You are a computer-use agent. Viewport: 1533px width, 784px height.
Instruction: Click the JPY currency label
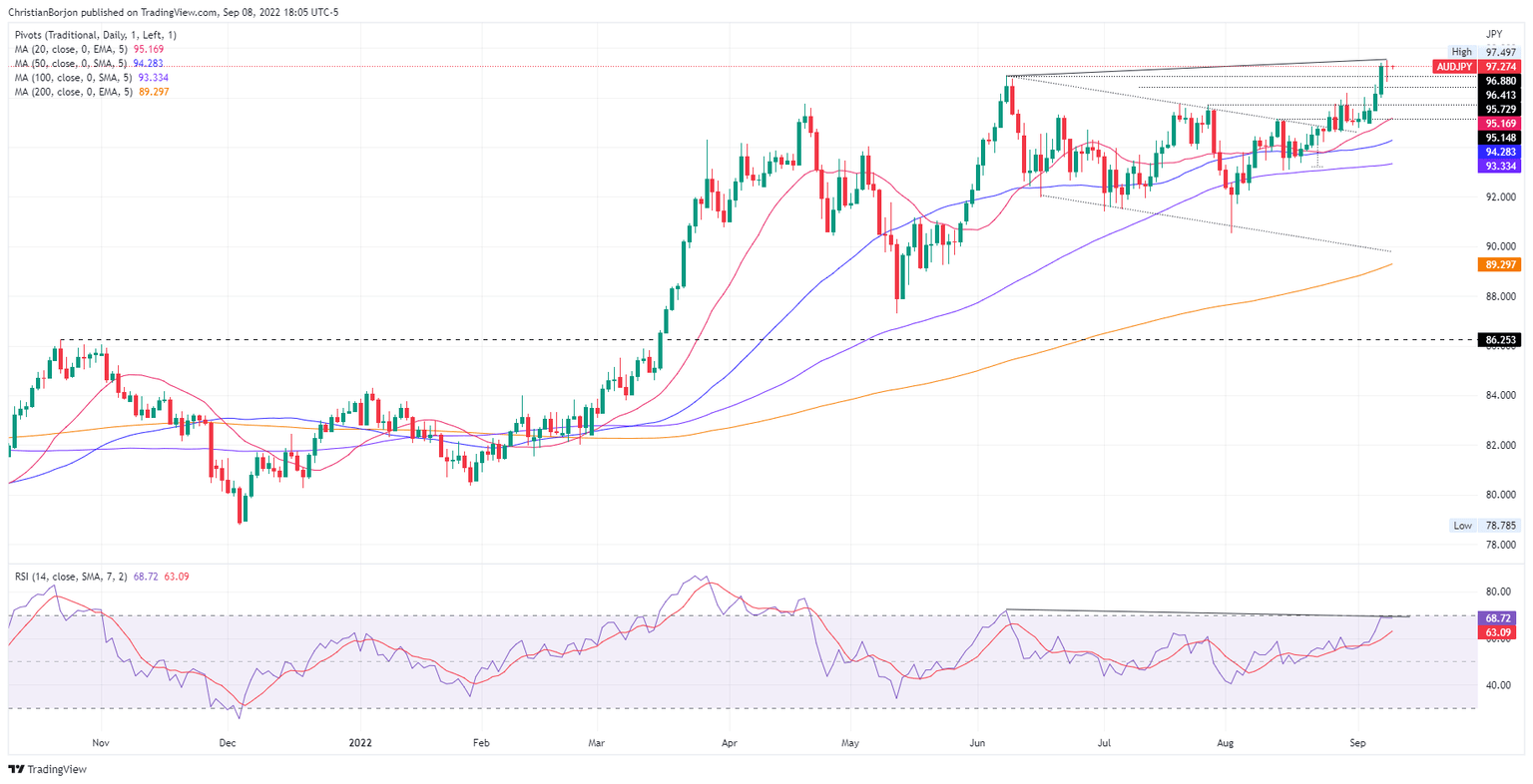click(x=1494, y=33)
